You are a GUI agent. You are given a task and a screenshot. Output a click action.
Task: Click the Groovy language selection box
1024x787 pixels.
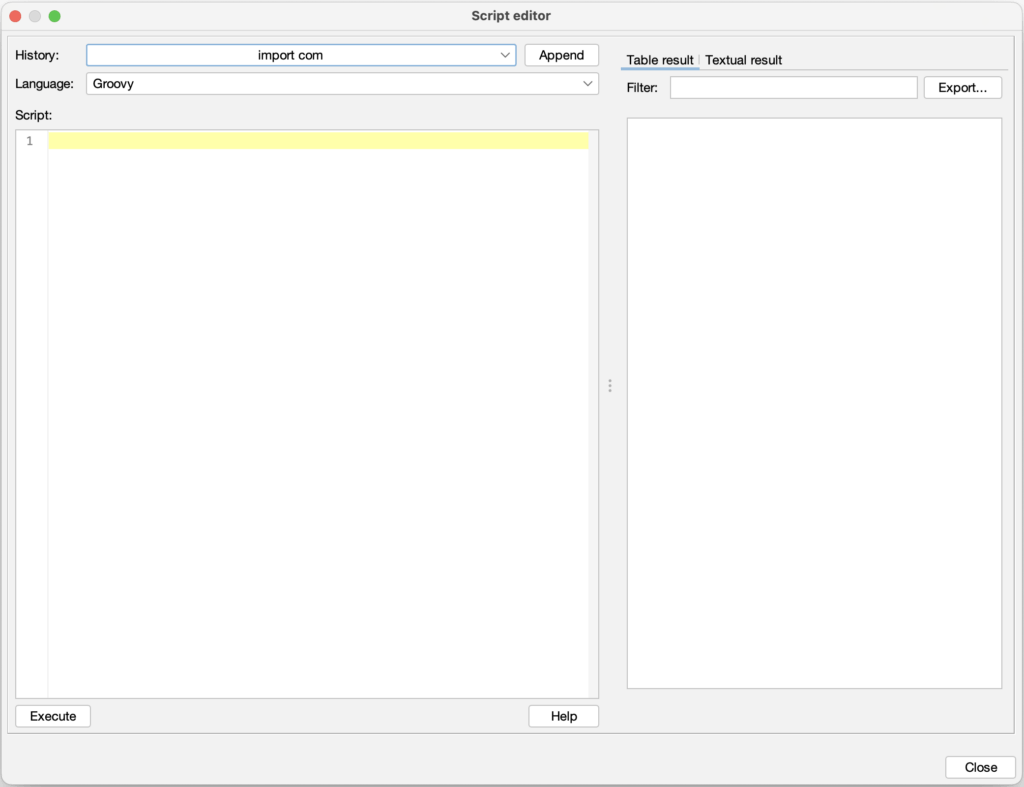pyautogui.click(x=340, y=84)
